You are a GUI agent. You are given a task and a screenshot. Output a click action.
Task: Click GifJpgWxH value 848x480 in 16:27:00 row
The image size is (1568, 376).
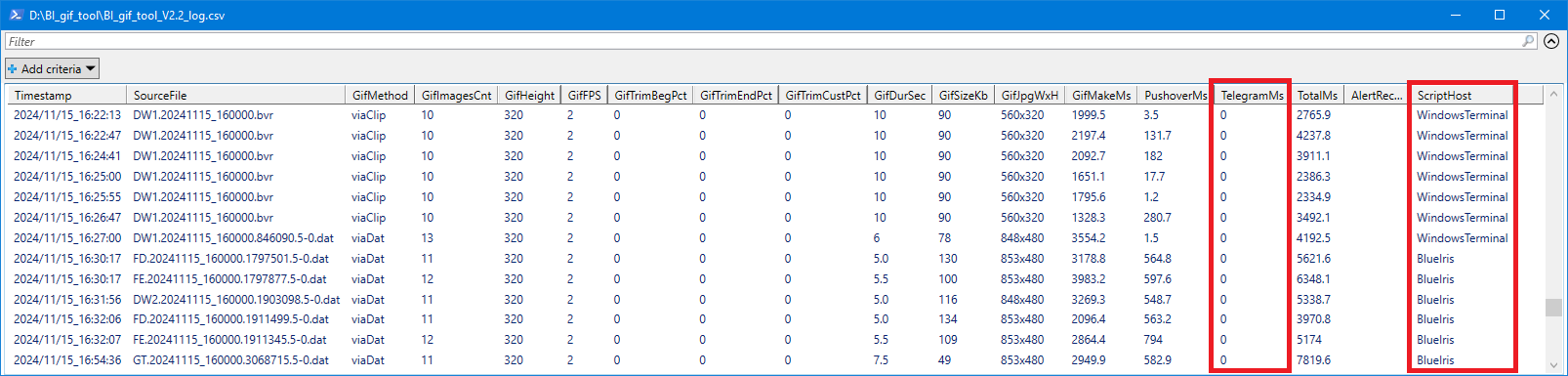coord(1022,237)
